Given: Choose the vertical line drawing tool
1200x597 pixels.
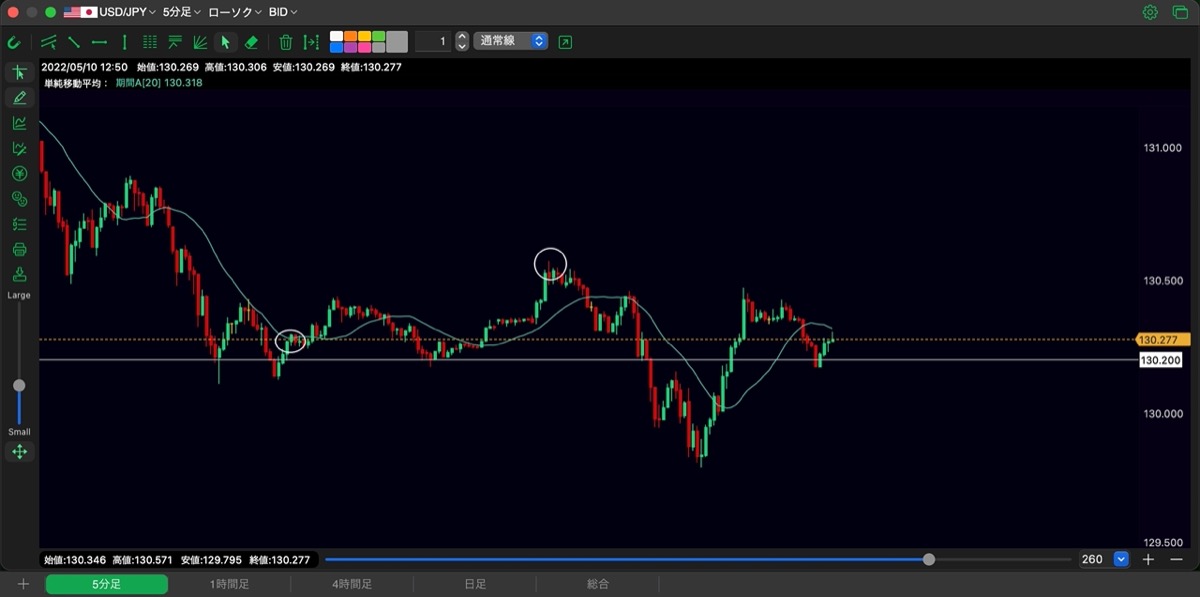Looking at the screenshot, I should [x=124, y=42].
